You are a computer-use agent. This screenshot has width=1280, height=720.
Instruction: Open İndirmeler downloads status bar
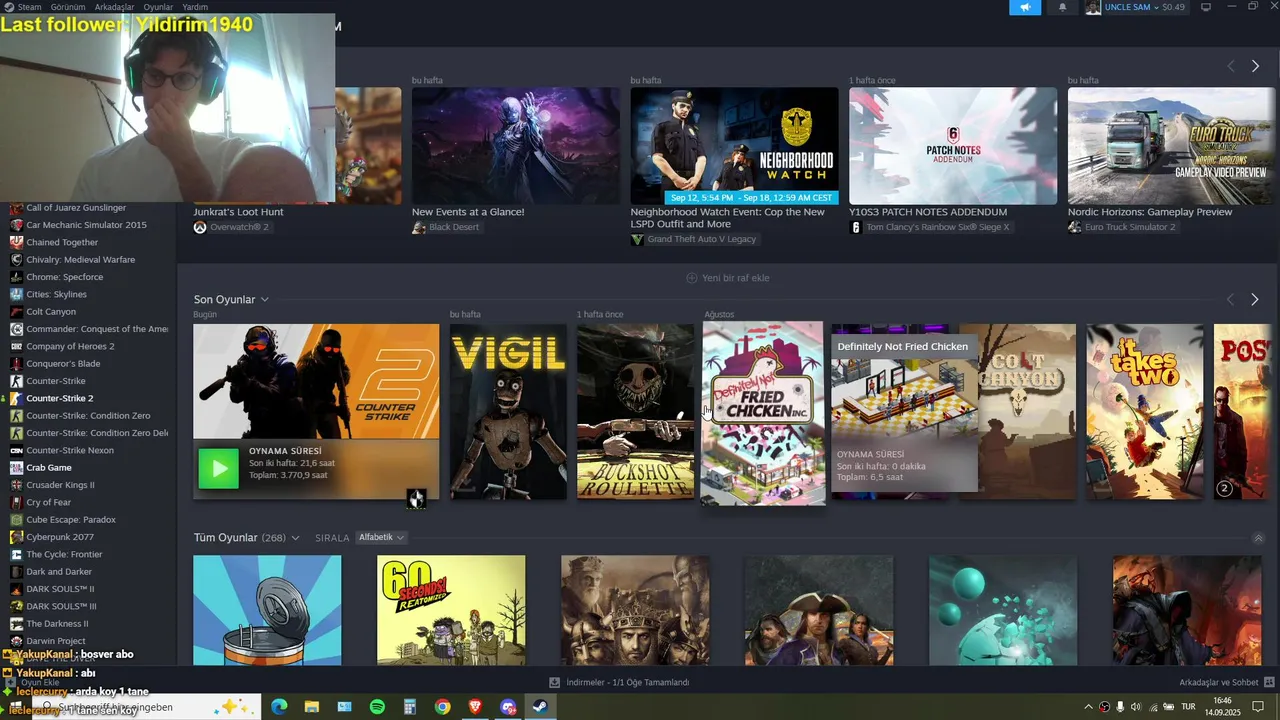coord(620,682)
